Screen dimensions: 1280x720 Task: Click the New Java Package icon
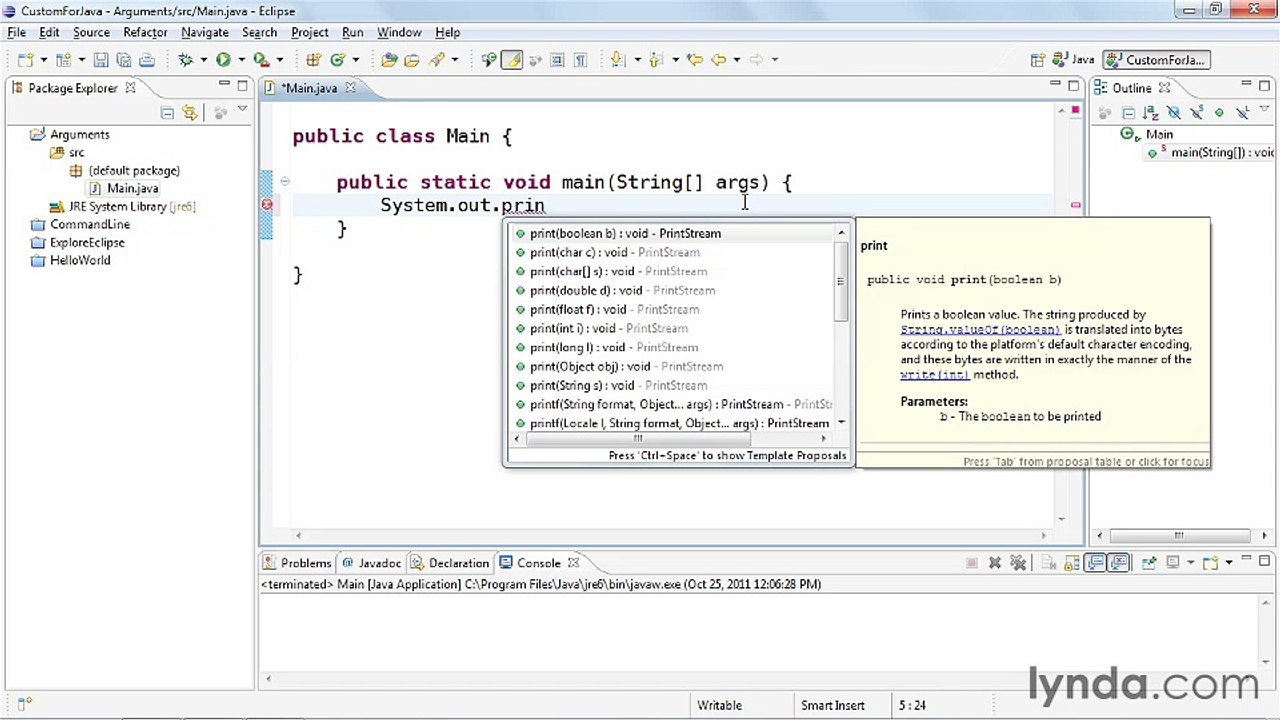coord(313,60)
